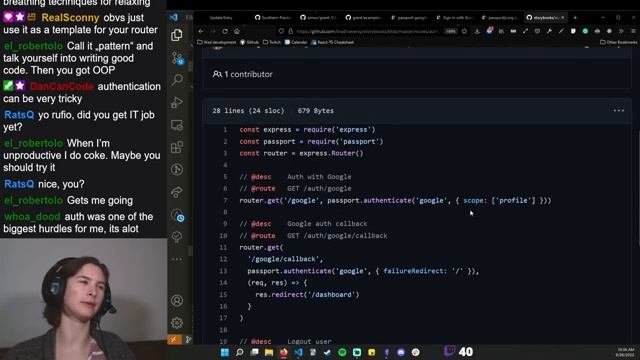Open Windows taskbar search
The height and width of the screenshot is (360, 640).
[x=240, y=352]
